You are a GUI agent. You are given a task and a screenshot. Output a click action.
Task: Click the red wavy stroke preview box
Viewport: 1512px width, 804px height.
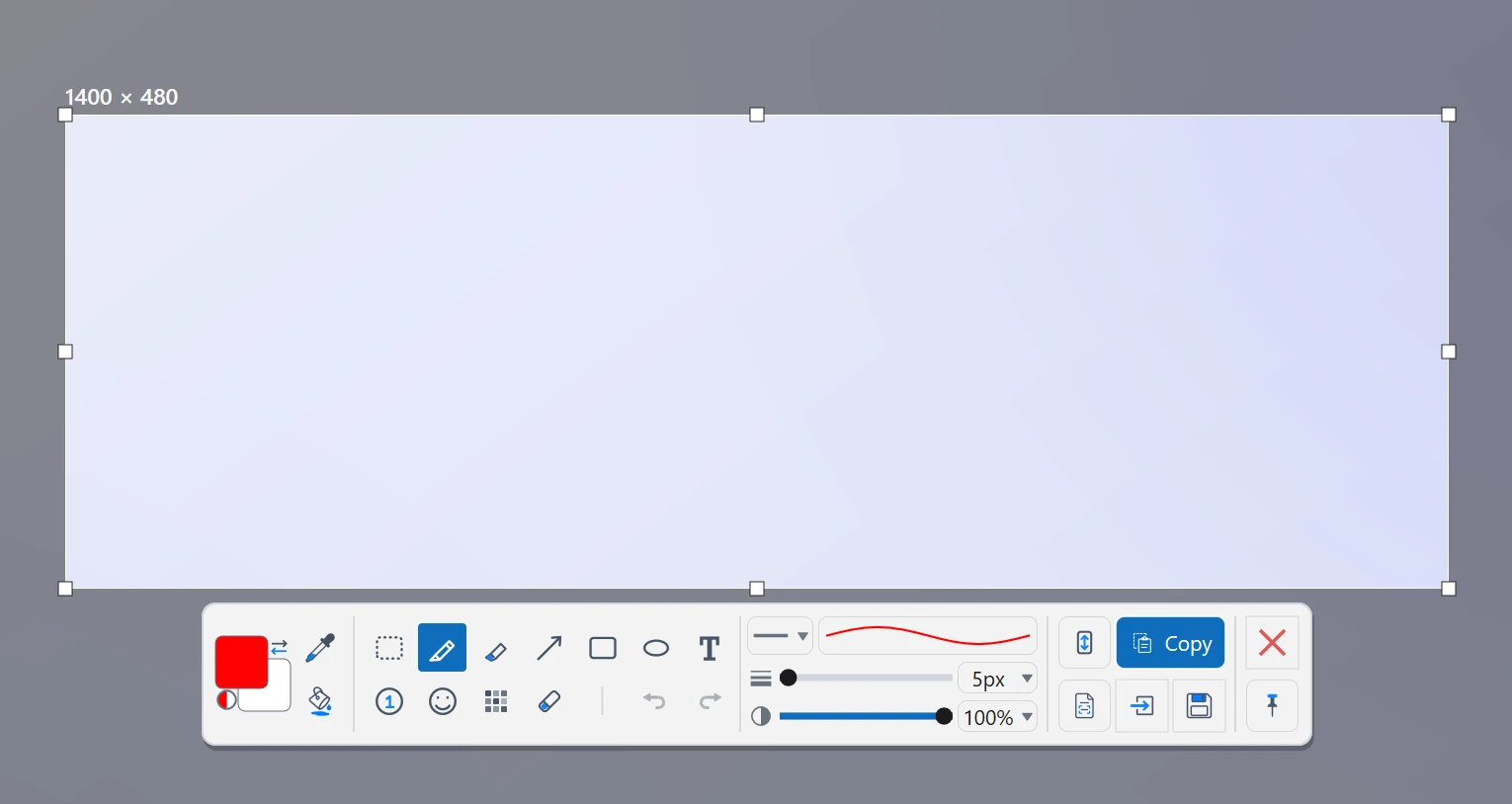(928, 636)
